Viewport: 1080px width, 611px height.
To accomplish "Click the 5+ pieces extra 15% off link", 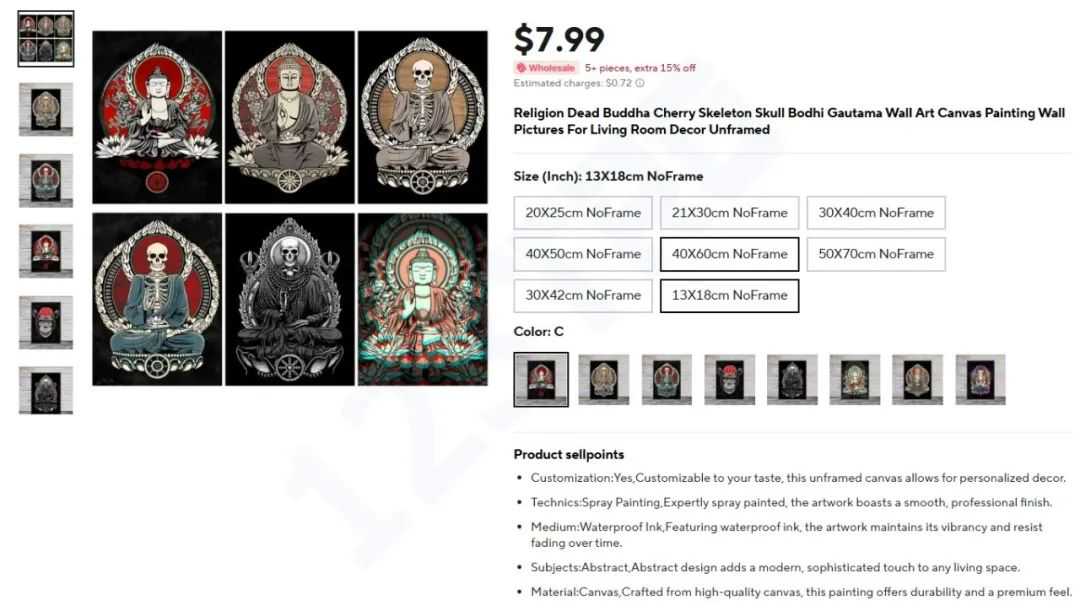I will coord(640,68).
